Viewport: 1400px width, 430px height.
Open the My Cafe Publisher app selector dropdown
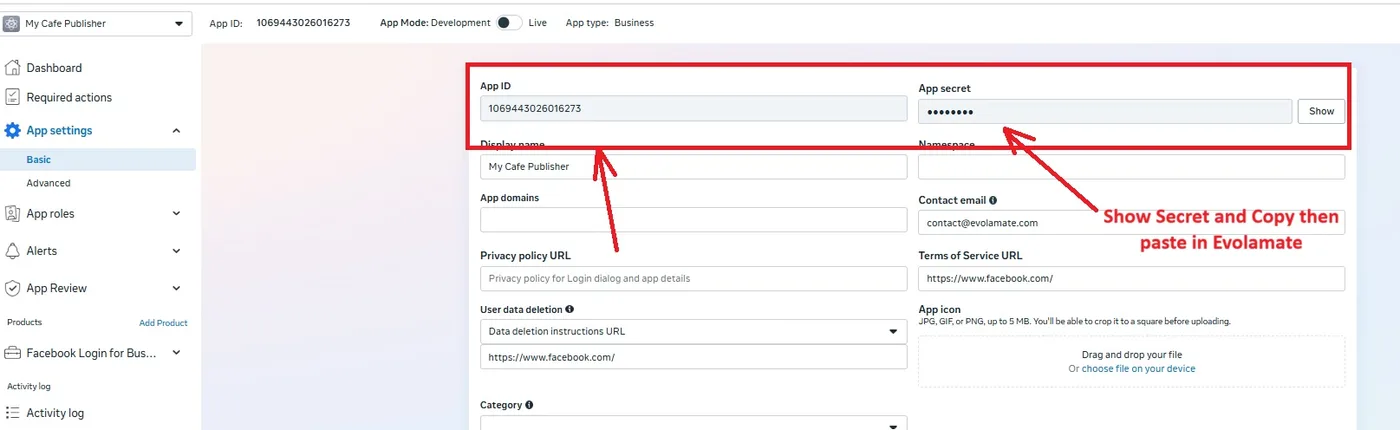pos(97,23)
